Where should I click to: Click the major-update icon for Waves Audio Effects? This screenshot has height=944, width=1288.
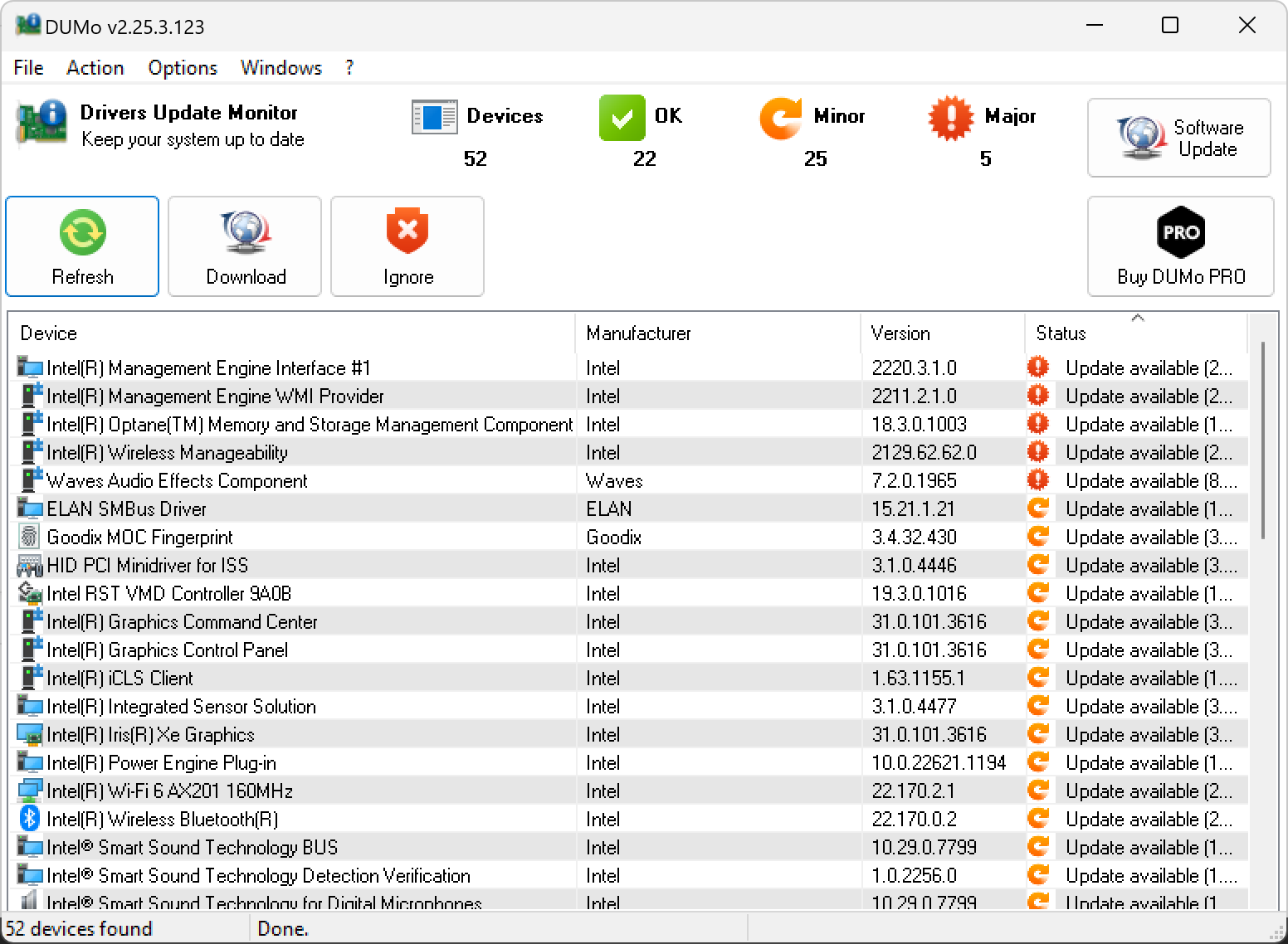[1038, 479]
